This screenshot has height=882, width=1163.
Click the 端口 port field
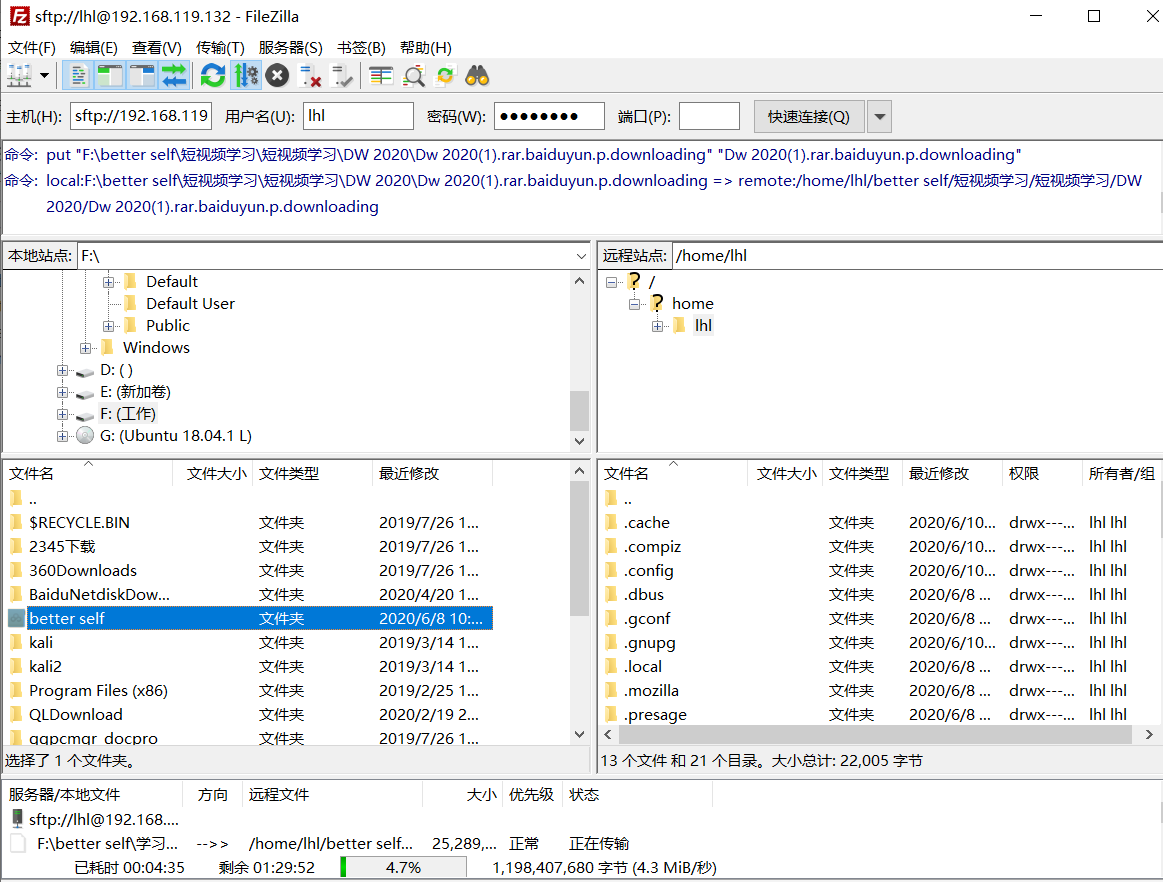tap(709, 116)
